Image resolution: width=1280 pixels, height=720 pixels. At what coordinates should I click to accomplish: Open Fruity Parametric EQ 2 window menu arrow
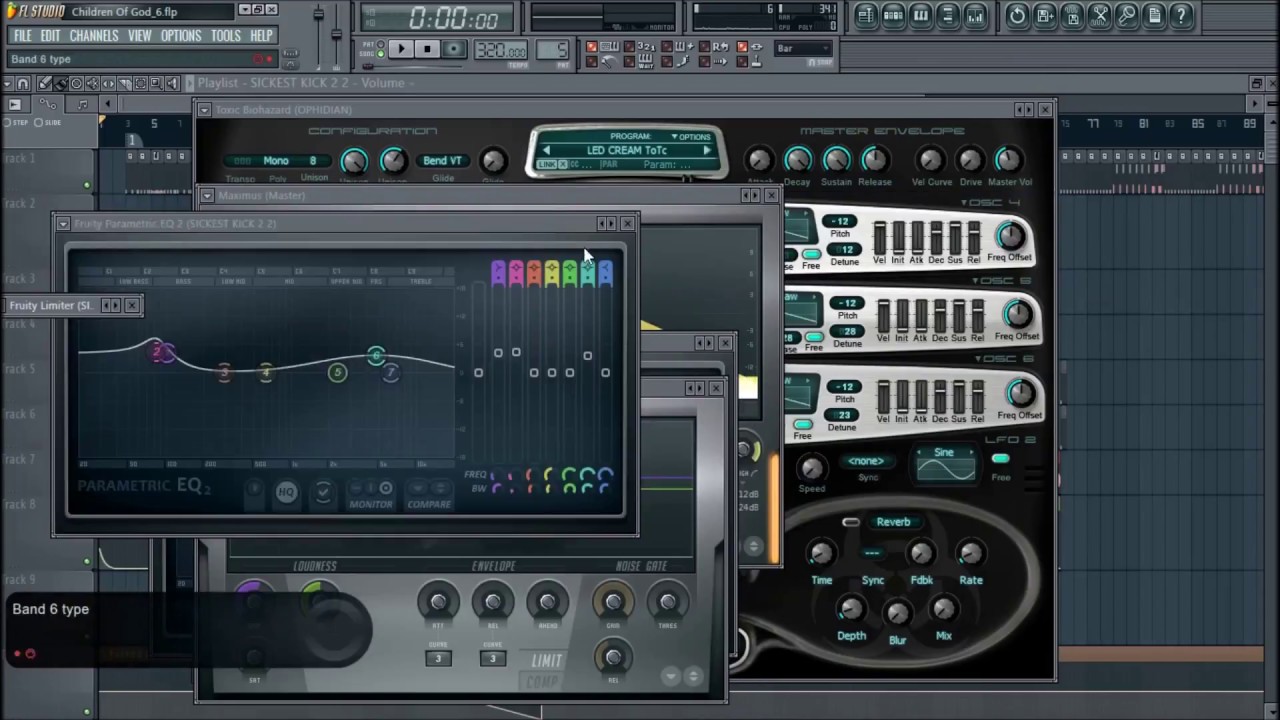(x=63, y=224)
